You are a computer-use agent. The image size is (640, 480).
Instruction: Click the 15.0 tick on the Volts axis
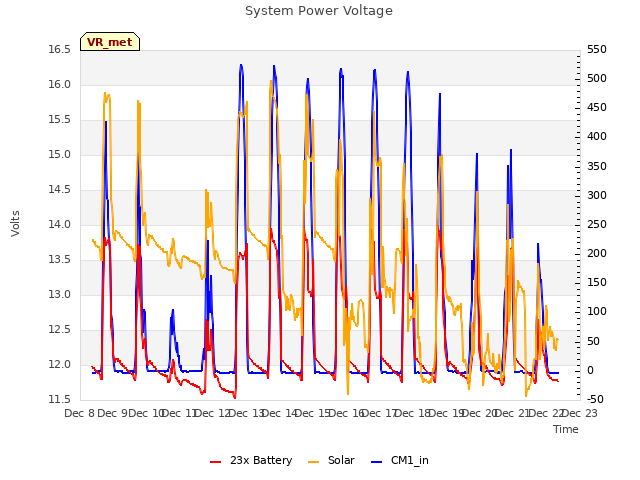60,155
